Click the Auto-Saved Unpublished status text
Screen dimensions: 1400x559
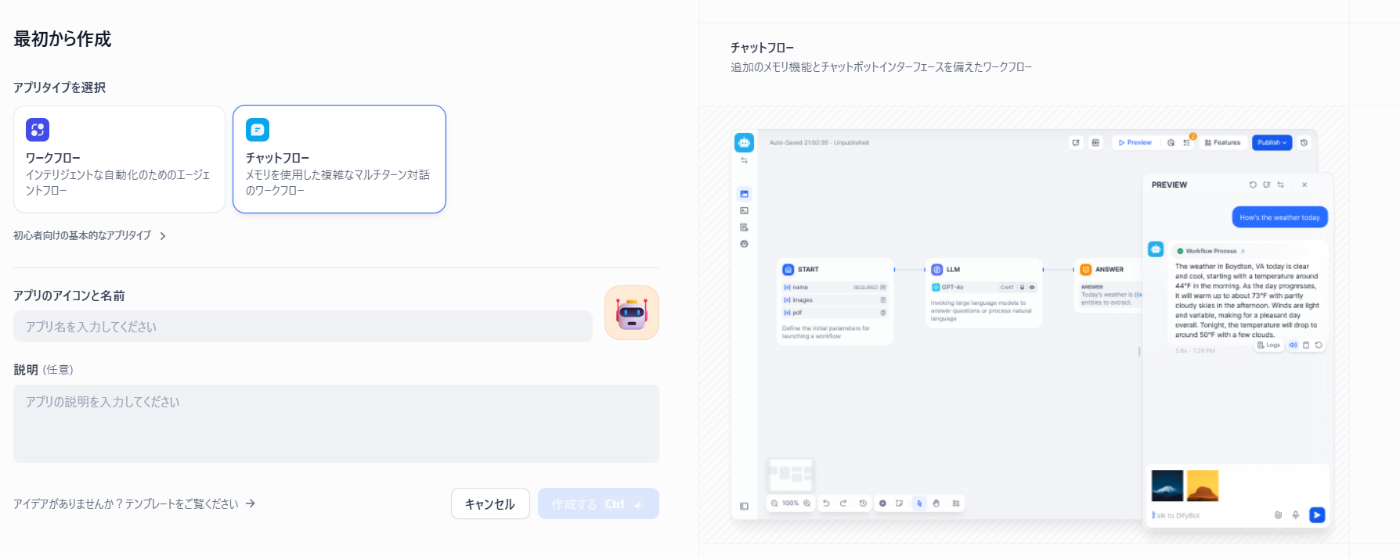[819, 143]
